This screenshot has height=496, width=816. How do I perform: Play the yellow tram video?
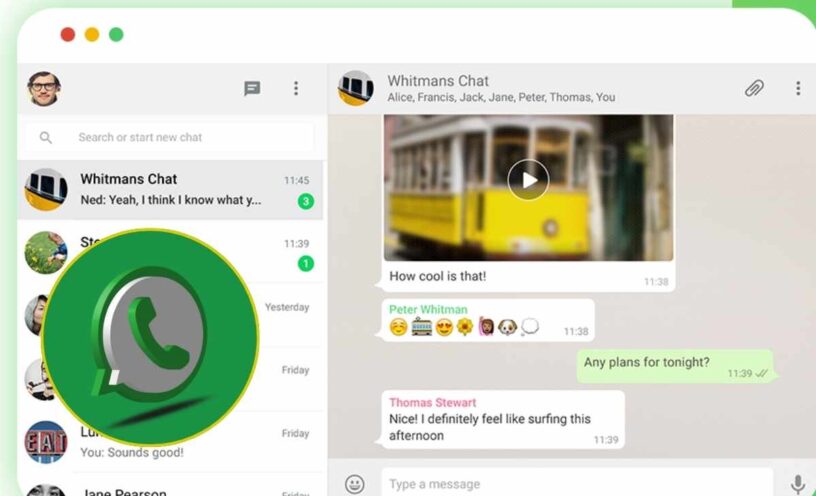(x=528, y=180)
